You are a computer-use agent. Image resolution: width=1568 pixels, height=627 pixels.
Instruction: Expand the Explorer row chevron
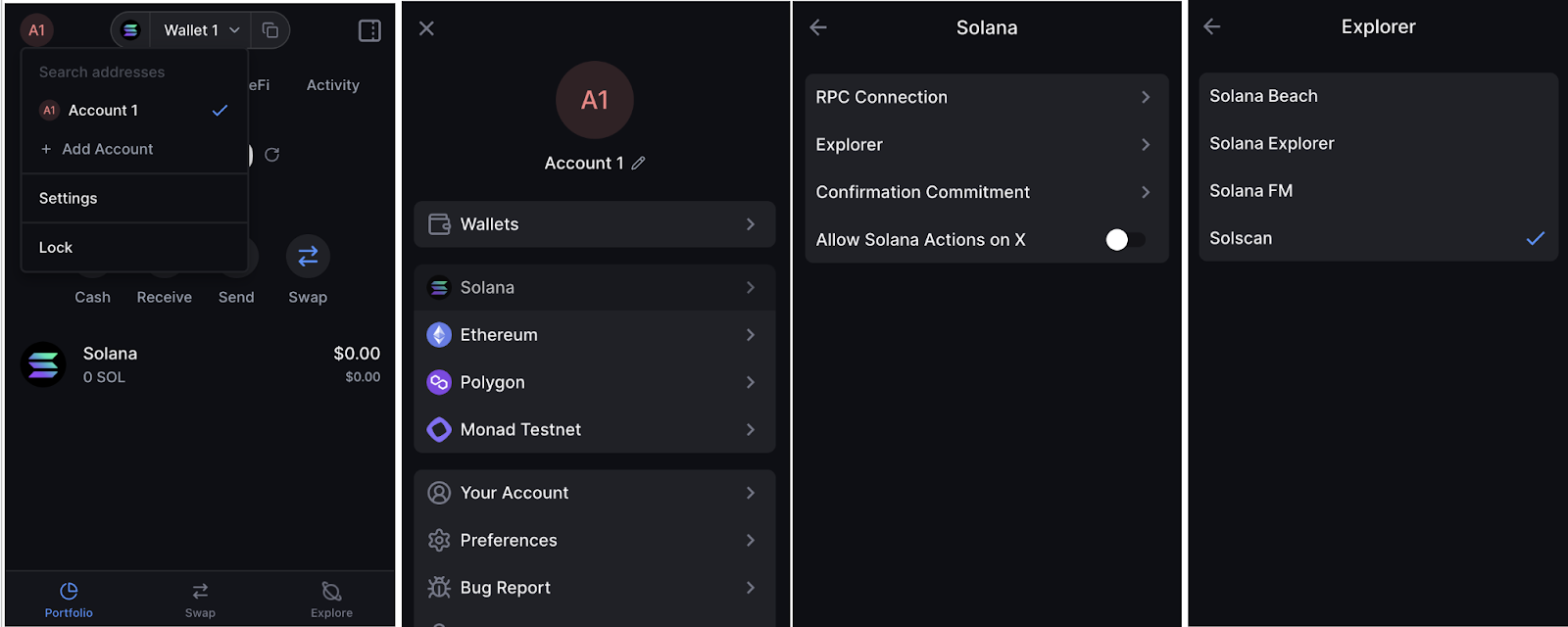[1146, 144]
